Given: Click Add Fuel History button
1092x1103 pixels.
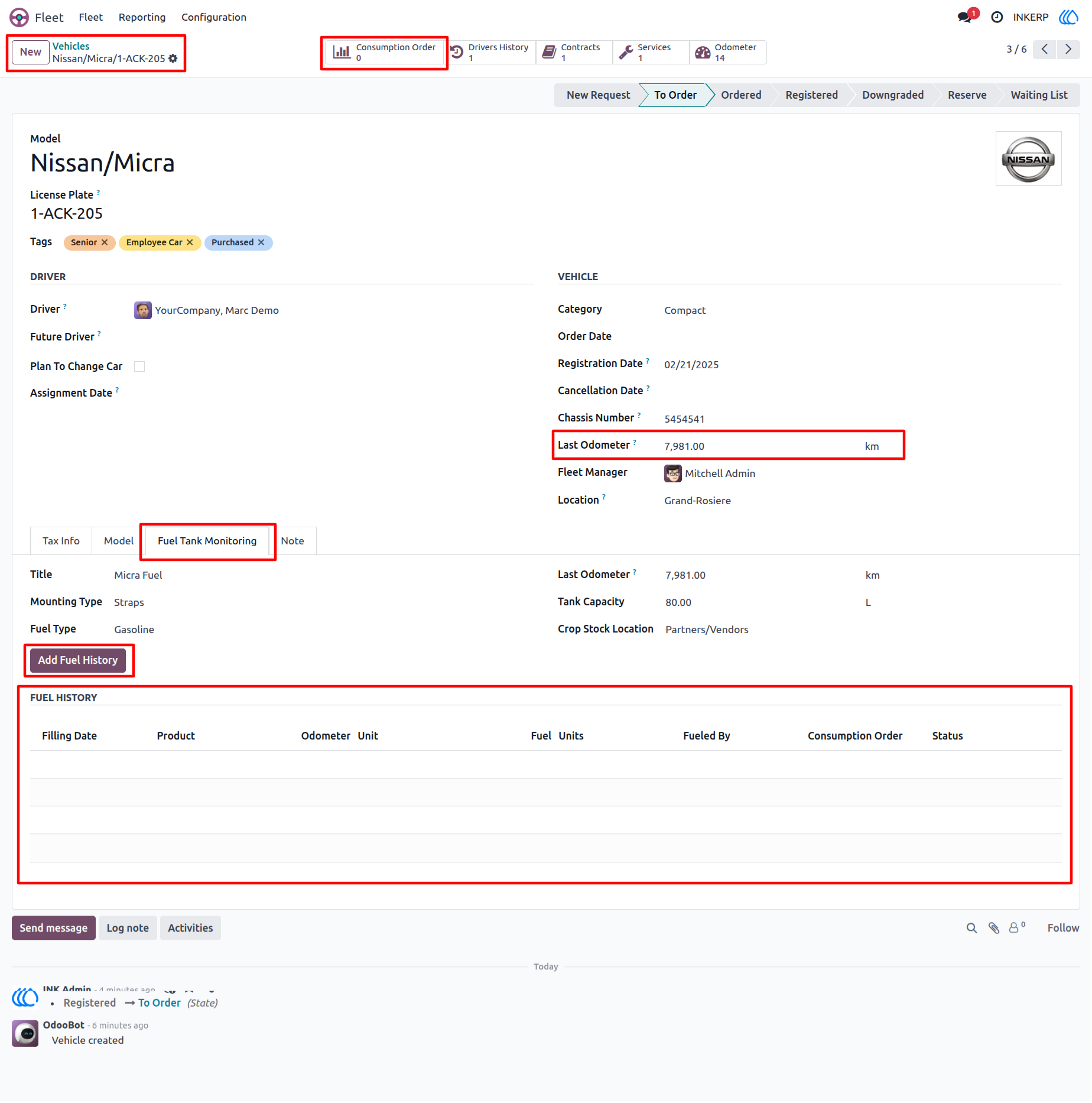Looking at the screenshot, I should (x=78, y=660).
